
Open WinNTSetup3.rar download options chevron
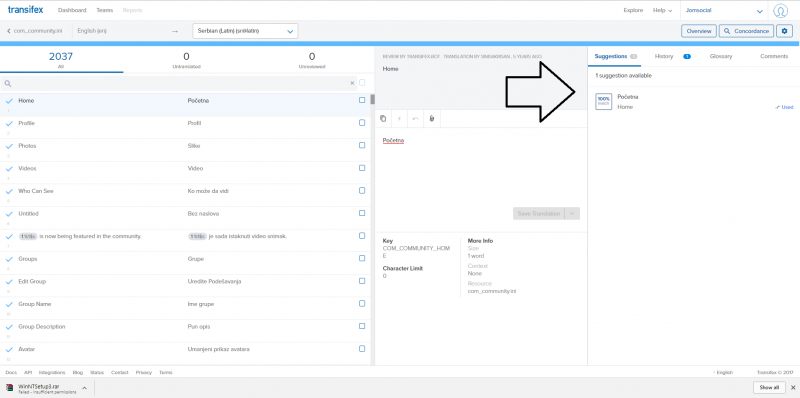pyautogui.click(x=84, y=388)
